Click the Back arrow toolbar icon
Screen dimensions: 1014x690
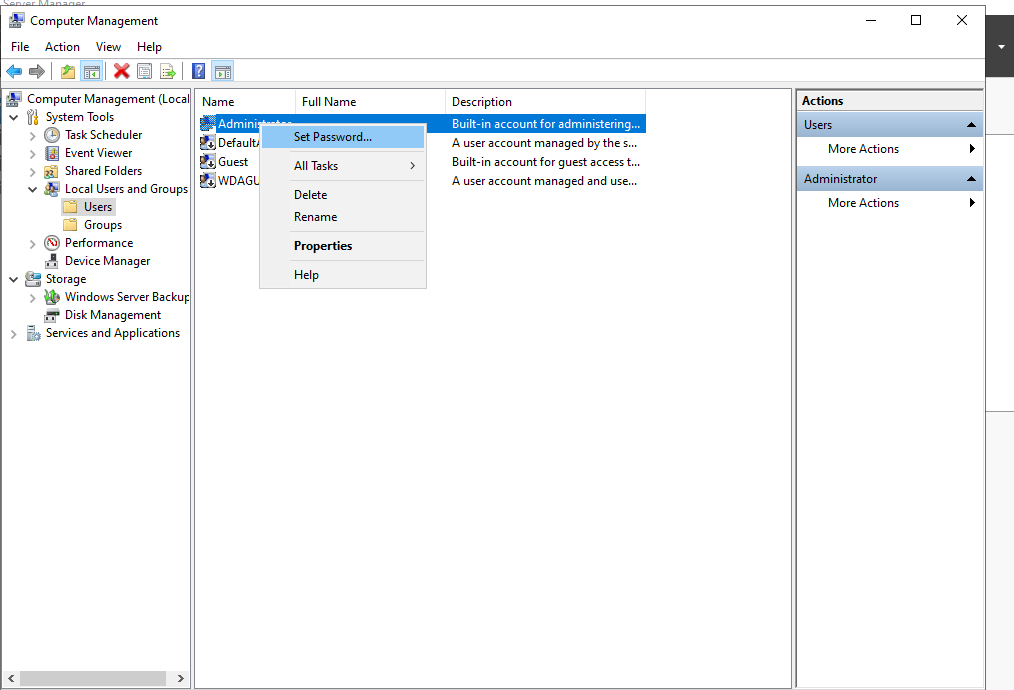coord(14,71)
